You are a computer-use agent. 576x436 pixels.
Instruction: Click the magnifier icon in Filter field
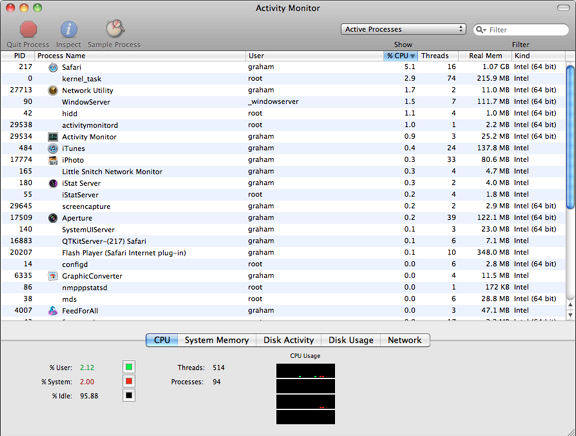480,29
